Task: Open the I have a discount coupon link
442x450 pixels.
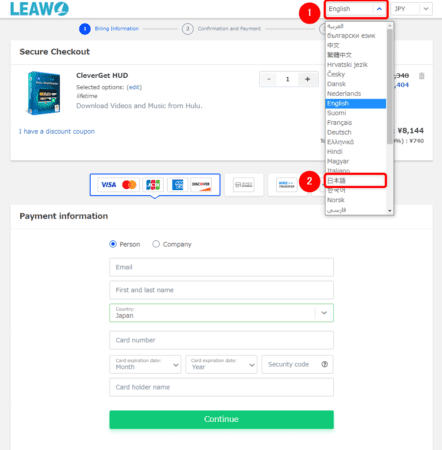Action: click(x=57, y=131)
